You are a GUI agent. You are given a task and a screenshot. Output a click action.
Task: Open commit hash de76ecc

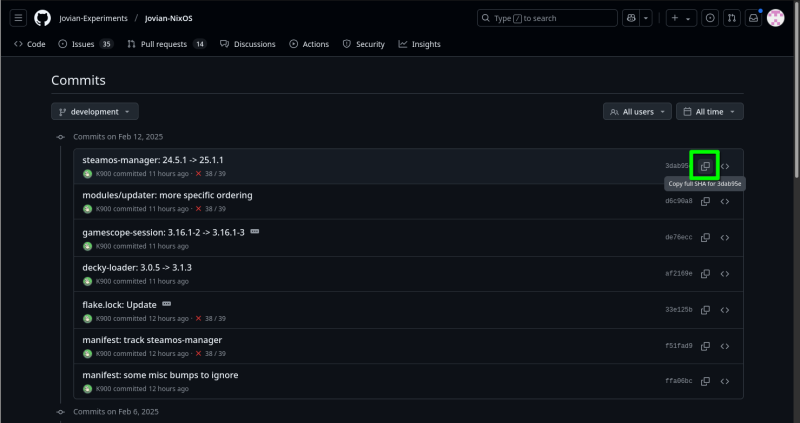[679, 237]
